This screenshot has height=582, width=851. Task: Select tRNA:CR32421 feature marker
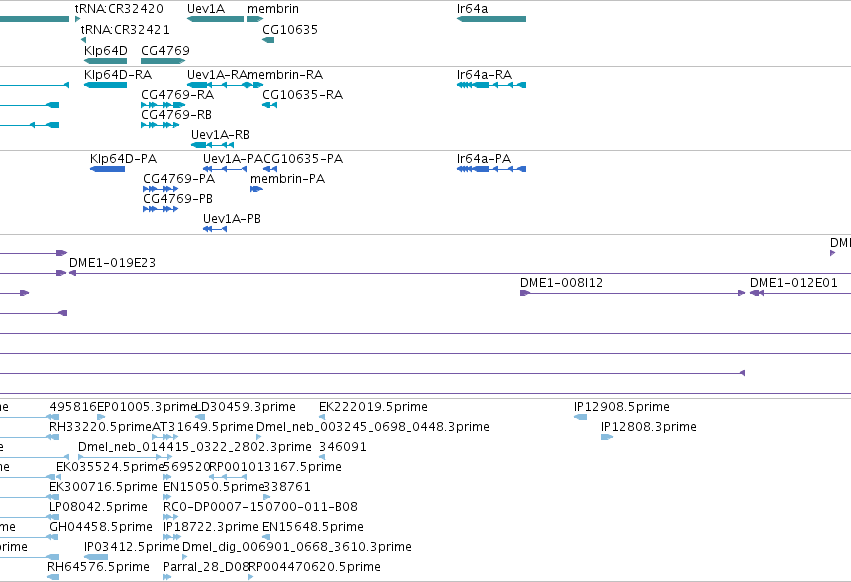click(84, 40)
